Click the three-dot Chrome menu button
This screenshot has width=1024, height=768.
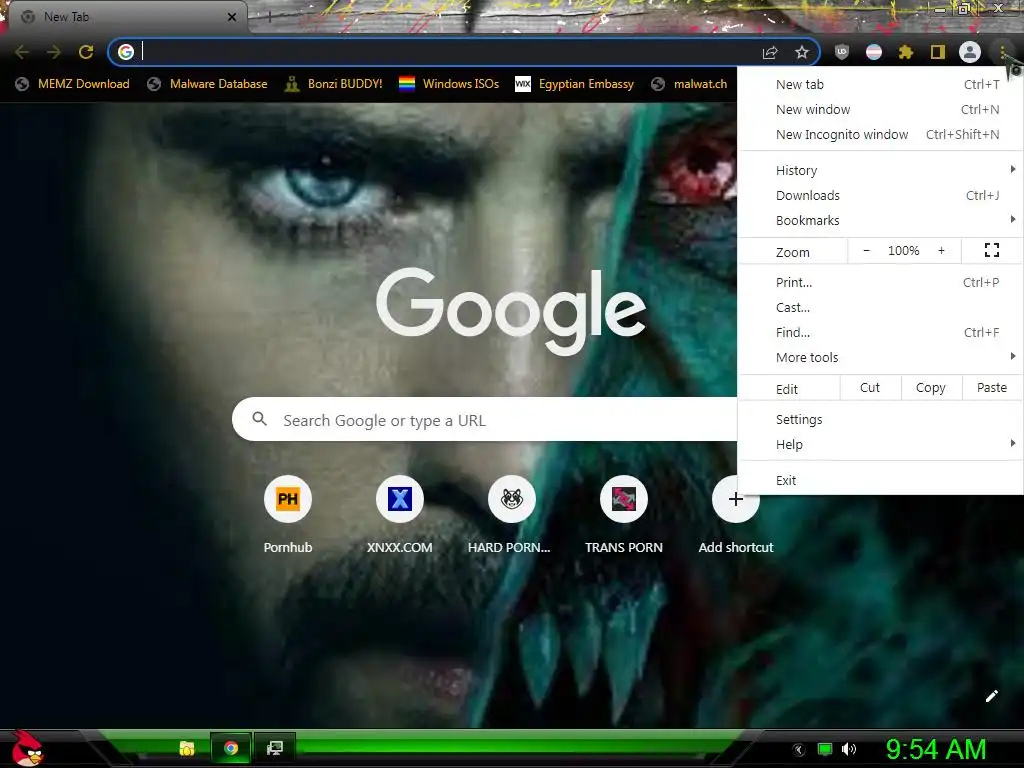1002,52
